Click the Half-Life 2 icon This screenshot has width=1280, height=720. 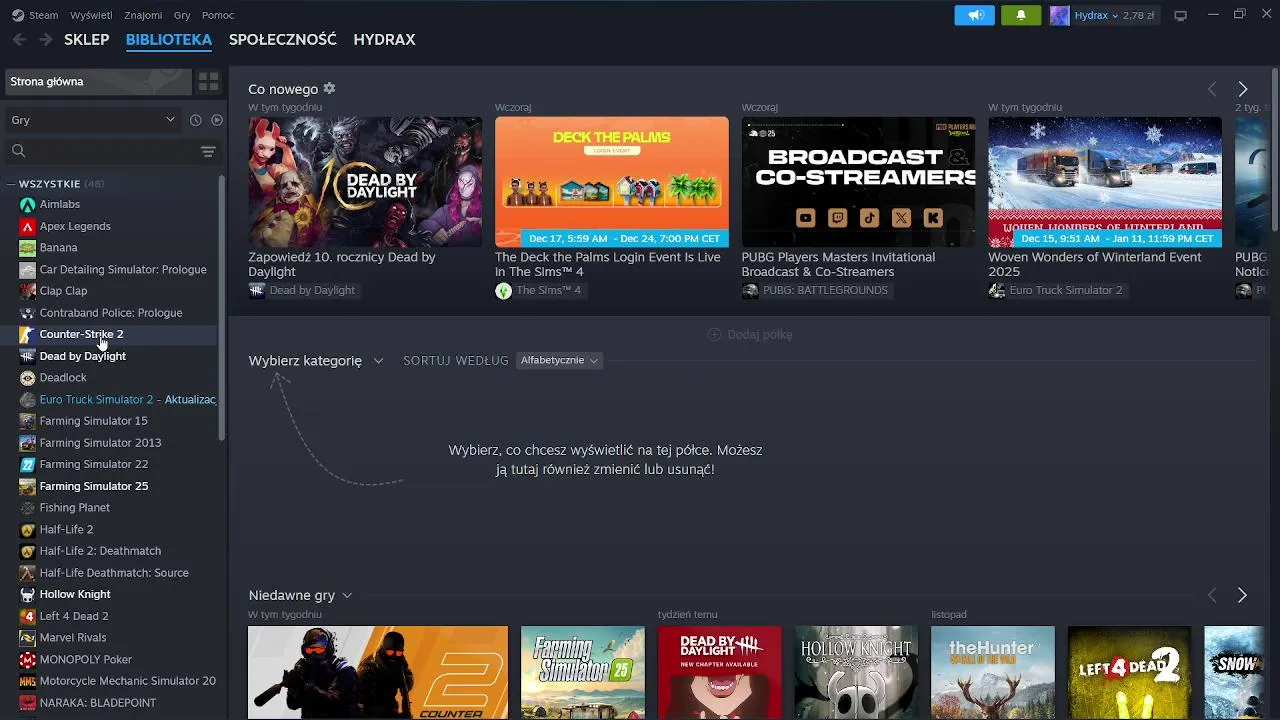pyautogui.click(x=27, y=529)
